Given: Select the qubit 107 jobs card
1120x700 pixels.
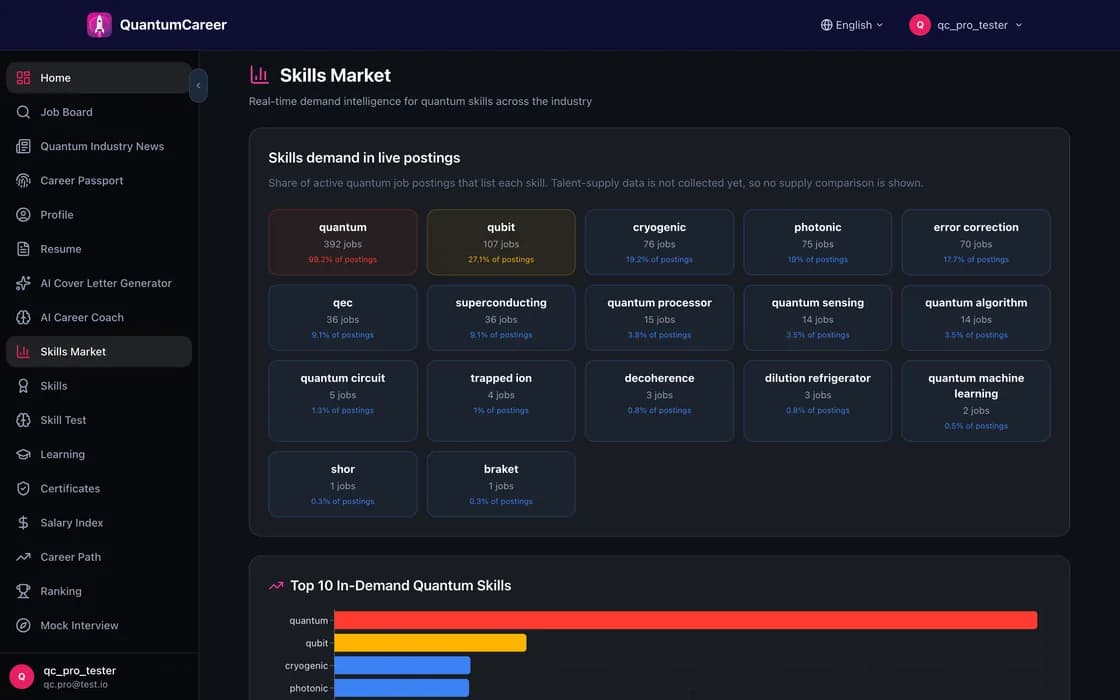Looking at the screenshot, I should [x=501, y=243].
